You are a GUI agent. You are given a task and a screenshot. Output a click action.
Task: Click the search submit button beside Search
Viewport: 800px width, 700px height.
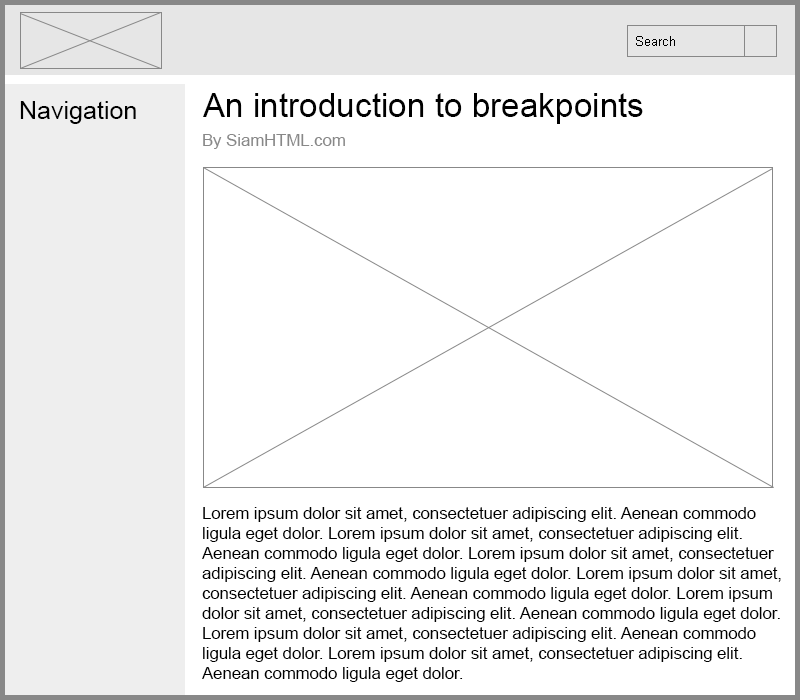[760, 41]
